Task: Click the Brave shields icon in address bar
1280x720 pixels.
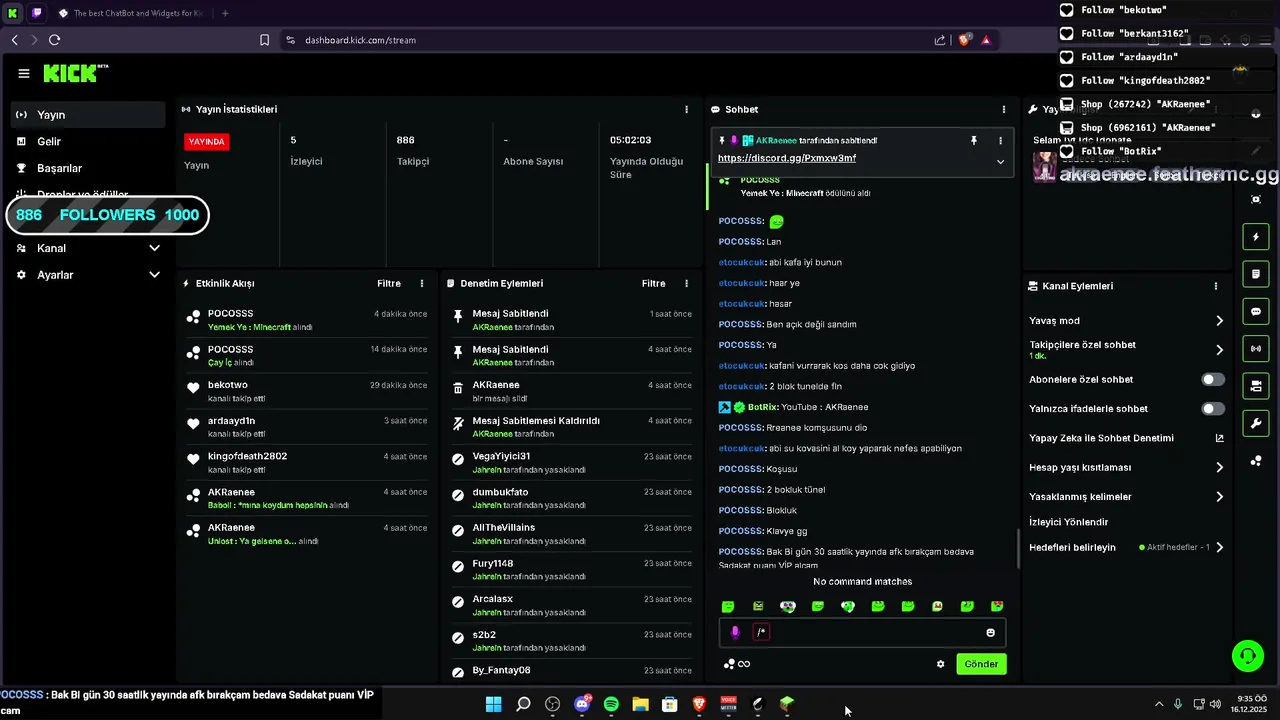Action: tap(964, 40)
